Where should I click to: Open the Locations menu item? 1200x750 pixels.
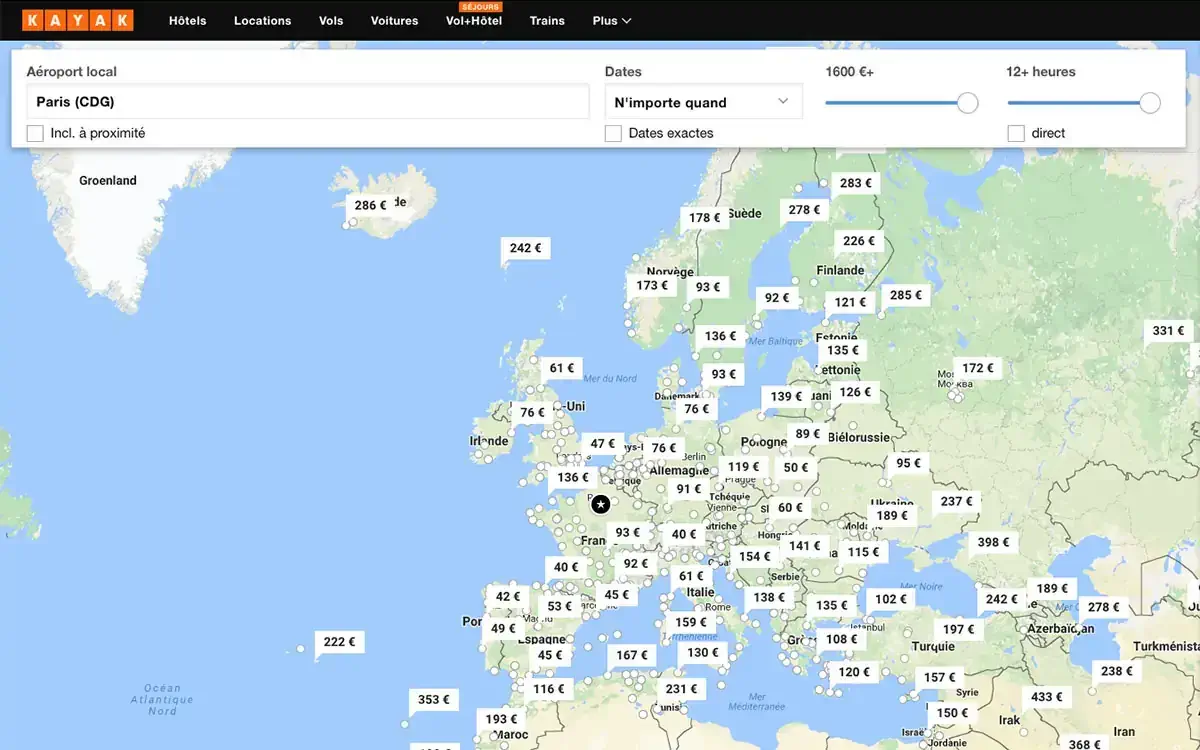click(263, 21)
